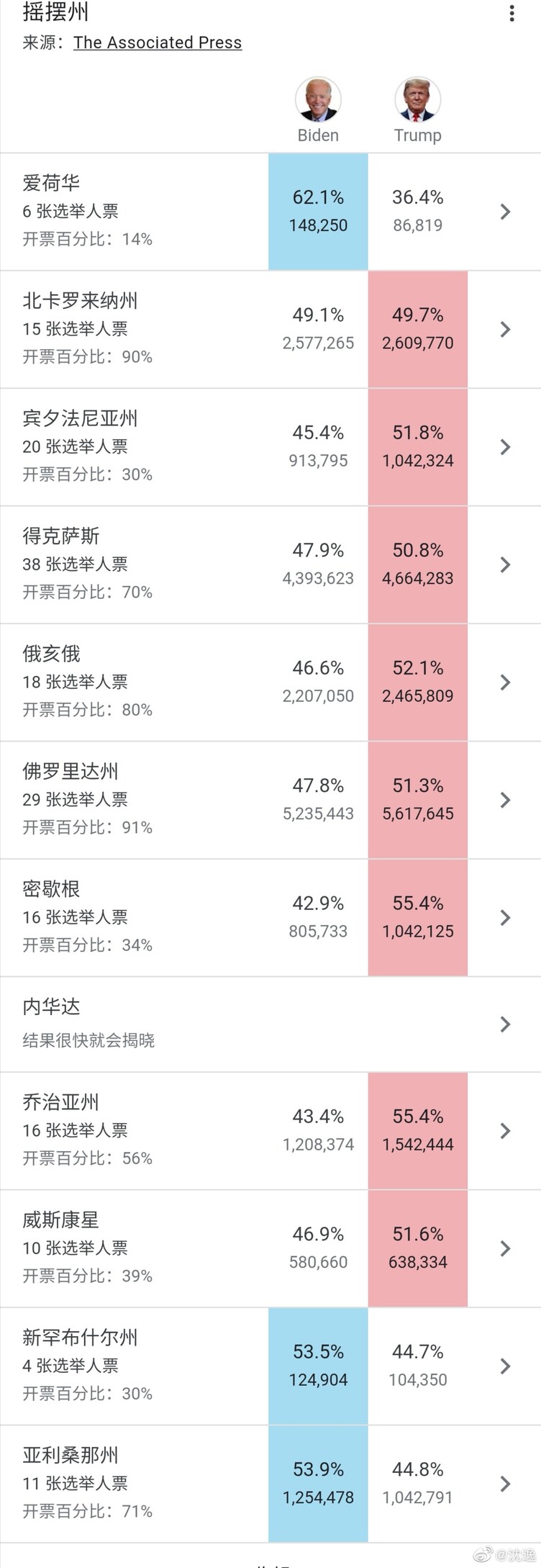Viewport: 541px width, 1568px height.
Task: Open the three-dot more options menu
Action: (512, 13)
